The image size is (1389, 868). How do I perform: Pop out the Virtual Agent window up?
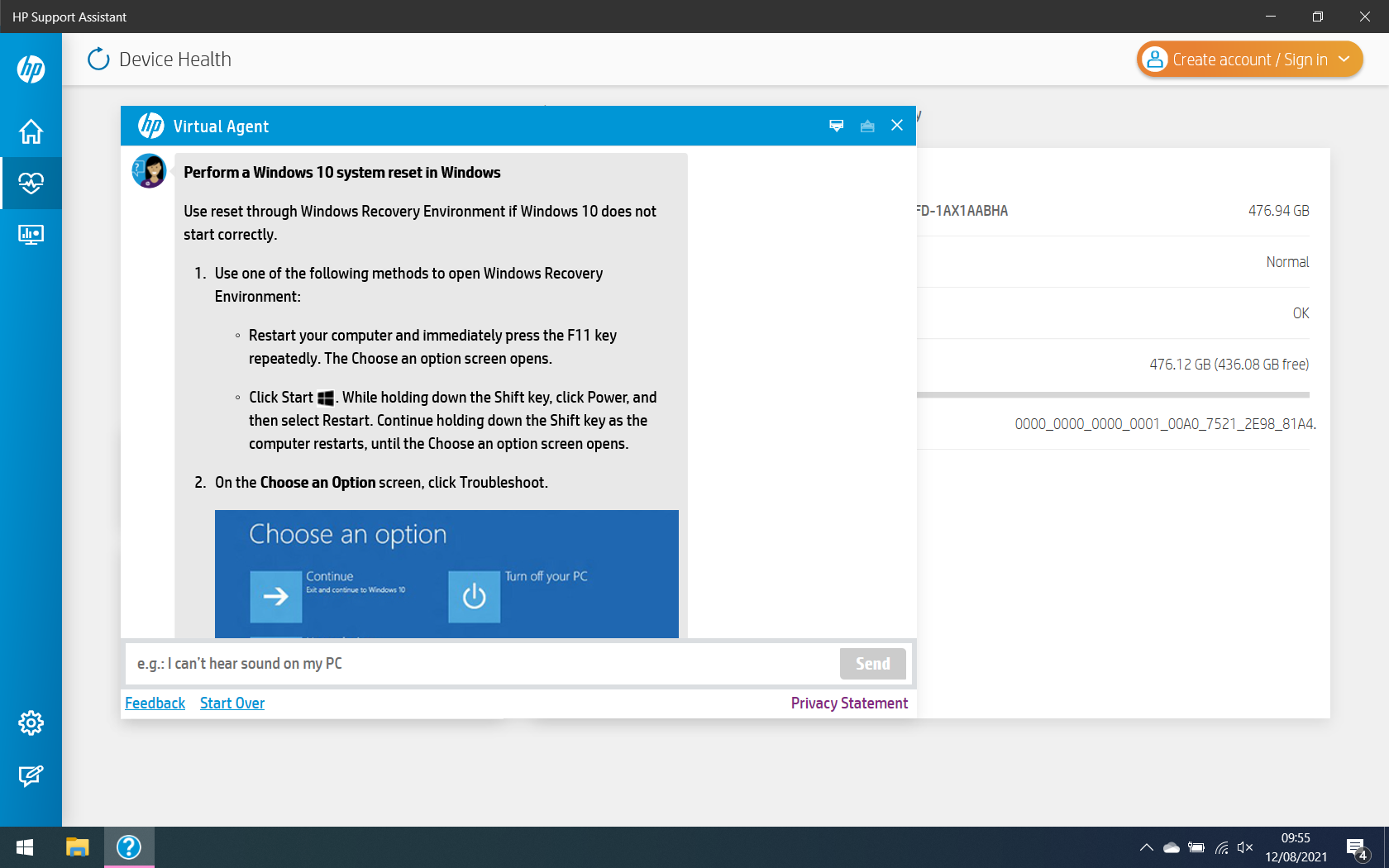pos(867,126)
